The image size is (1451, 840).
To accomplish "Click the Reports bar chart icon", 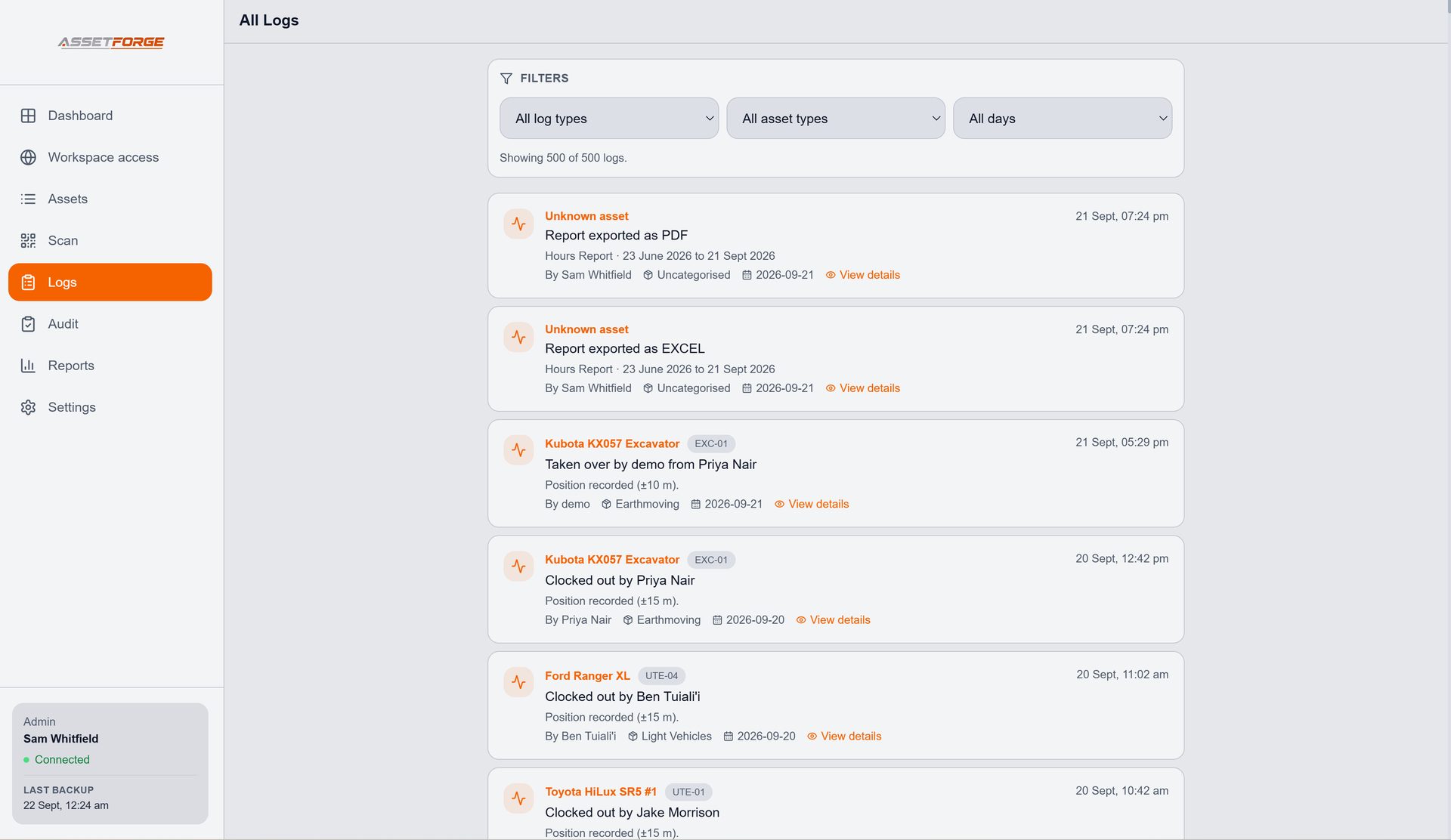I will (x=28, y=366).
